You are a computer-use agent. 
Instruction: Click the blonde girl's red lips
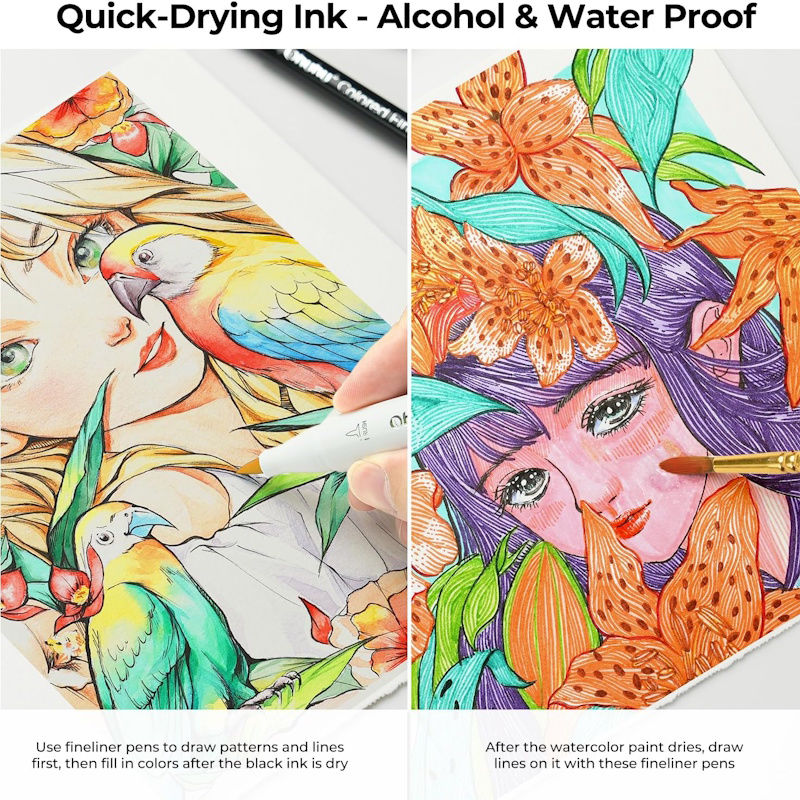click(x=155, y=349)
